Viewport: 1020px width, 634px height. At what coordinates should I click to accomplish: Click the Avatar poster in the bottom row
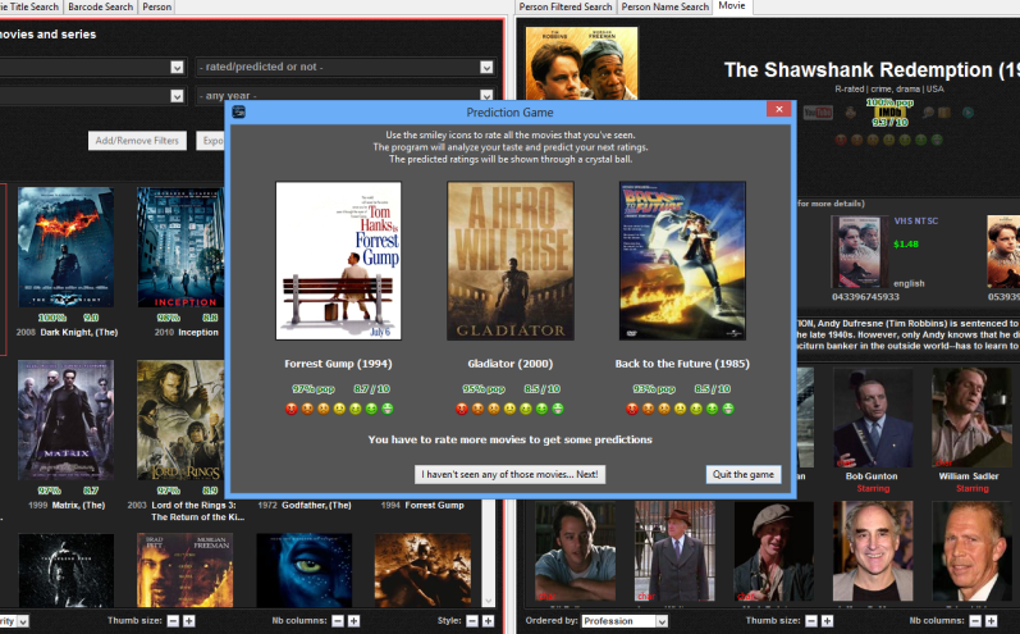[304, 571]
